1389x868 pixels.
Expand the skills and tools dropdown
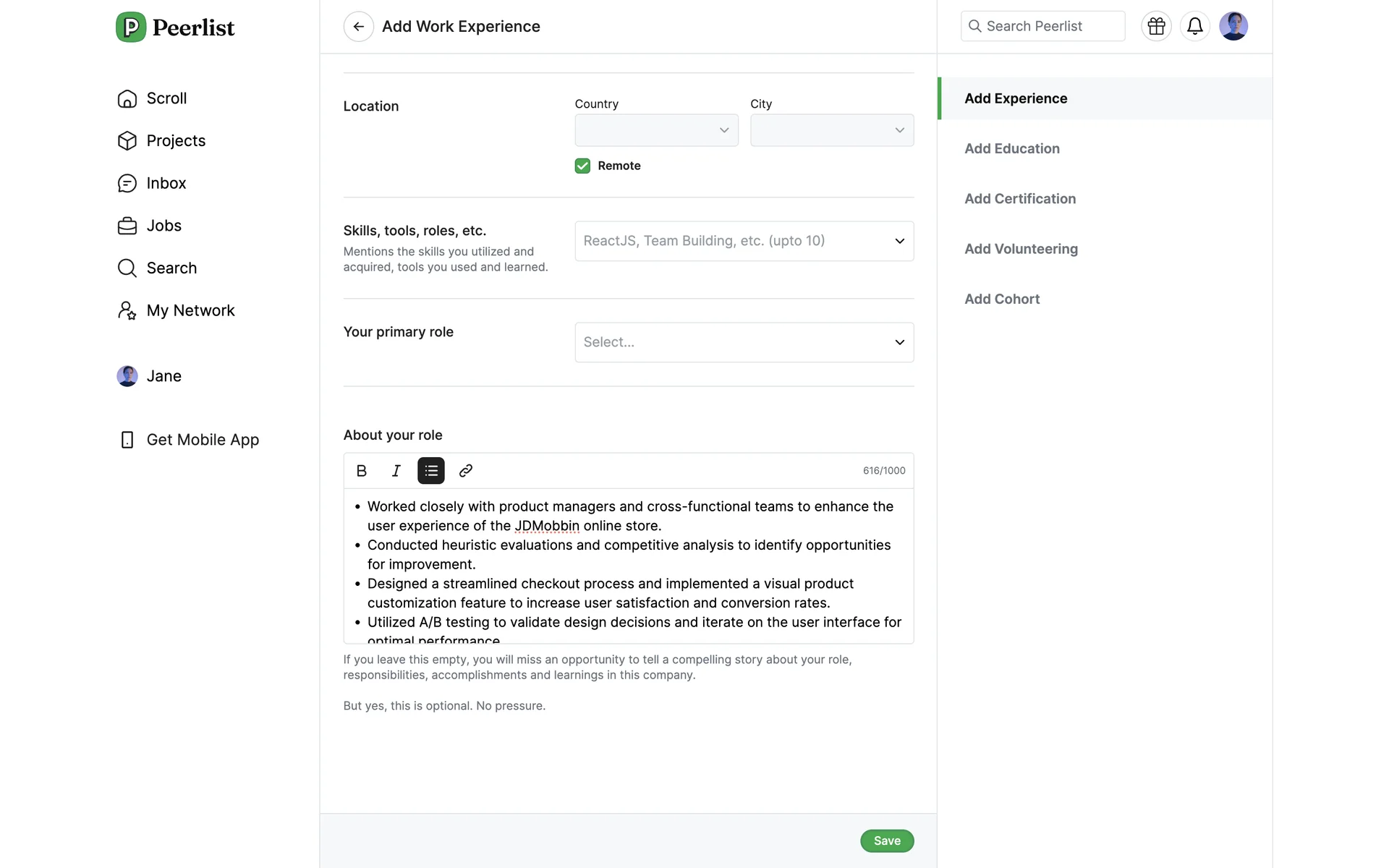(744, 241)
